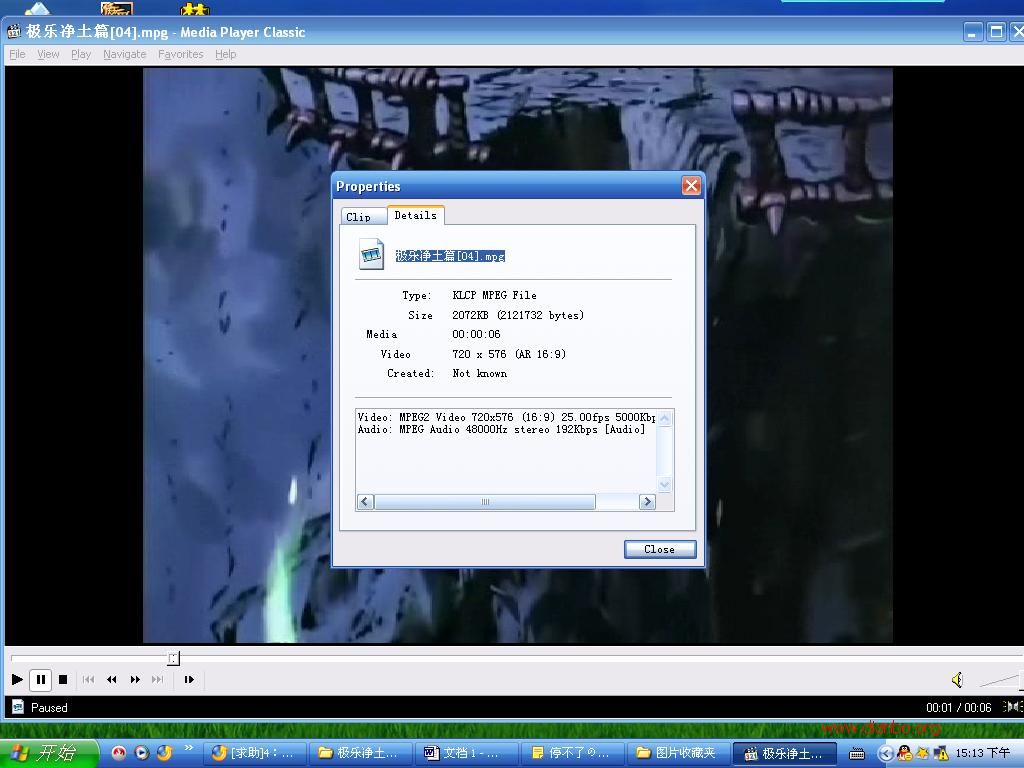
Task: Adjust the volume slider
Action: click(x=1001, y=680)
